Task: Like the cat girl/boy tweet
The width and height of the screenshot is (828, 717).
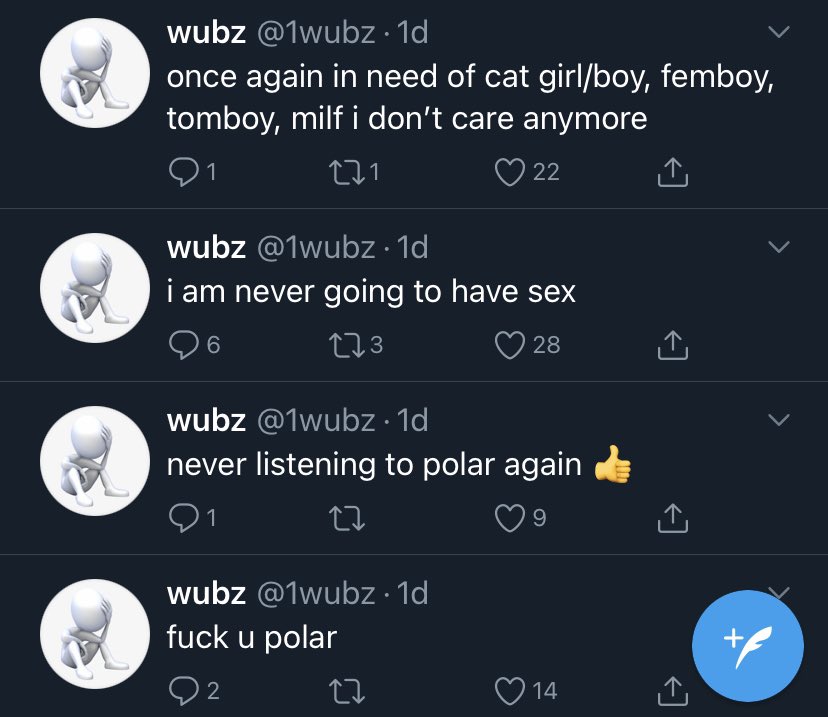Action: (510, 173)
